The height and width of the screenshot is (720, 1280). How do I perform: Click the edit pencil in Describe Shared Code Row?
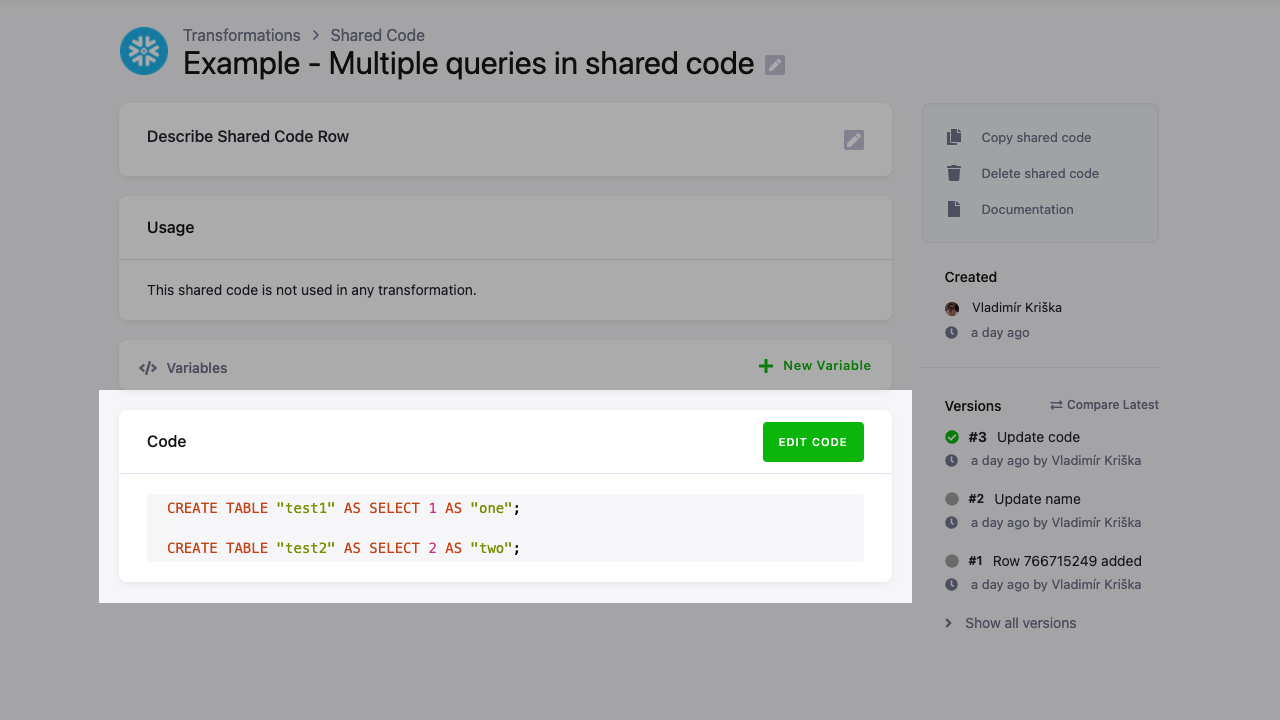[x=853, y=140]
